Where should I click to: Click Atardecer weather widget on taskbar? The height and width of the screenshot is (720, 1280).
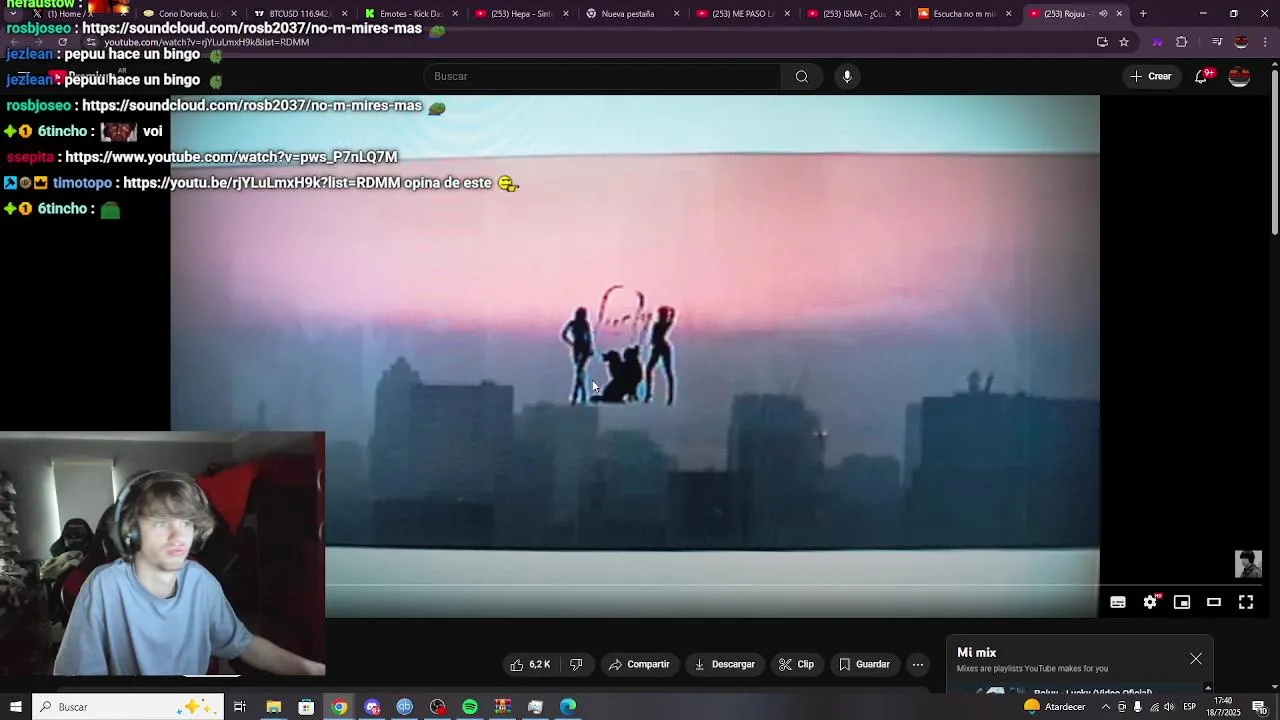[x=1054, y=707]
